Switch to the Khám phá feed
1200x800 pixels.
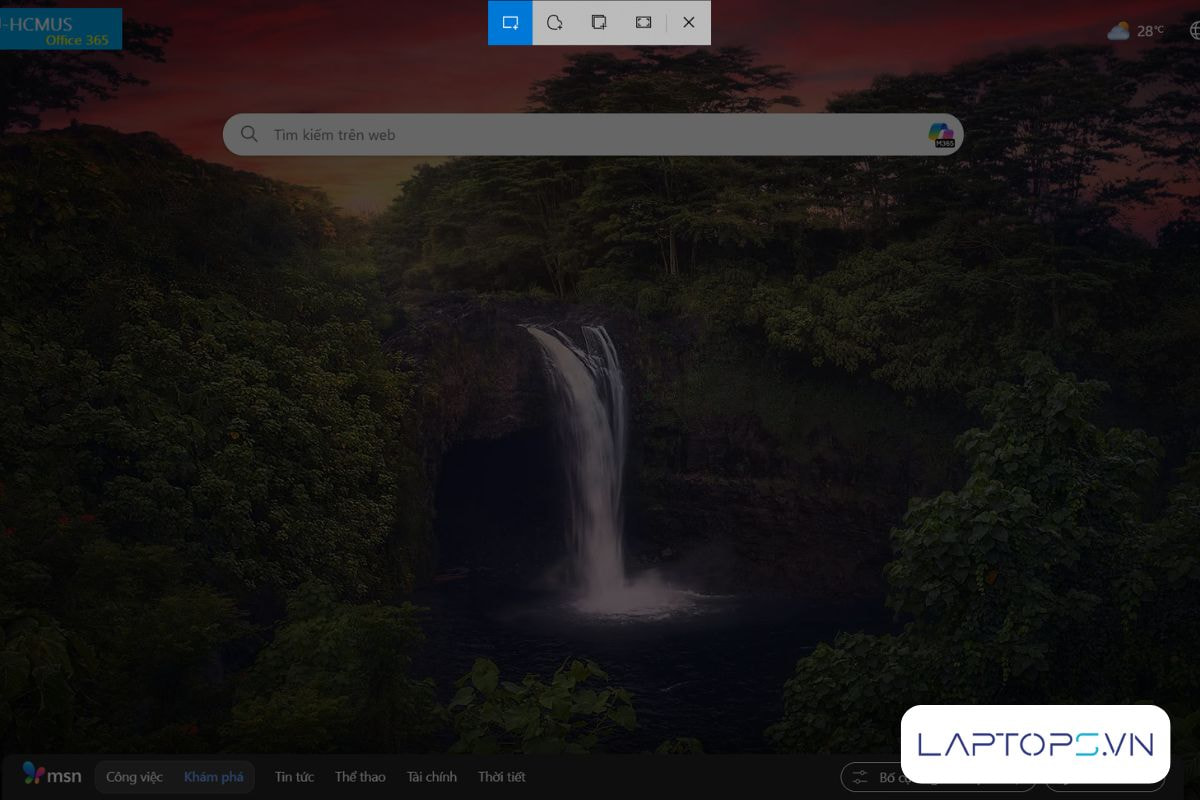(213, 777)
